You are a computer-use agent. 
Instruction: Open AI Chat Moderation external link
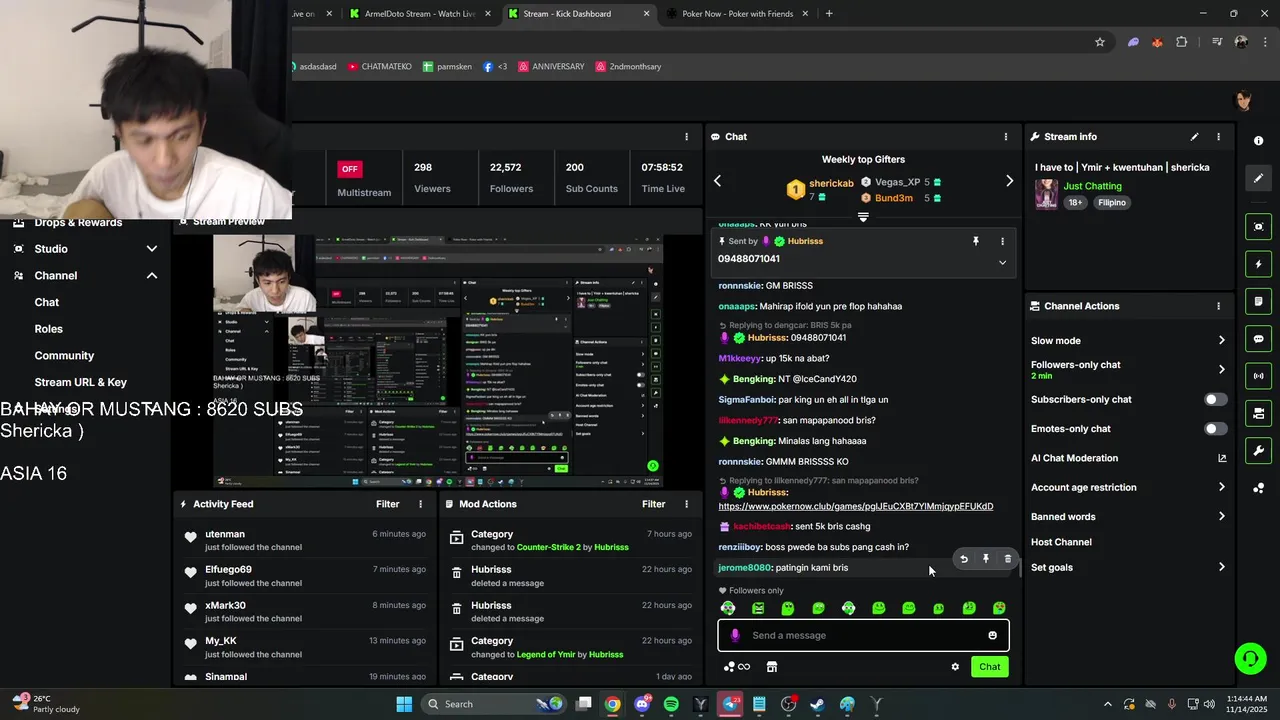pos(1222,458)
